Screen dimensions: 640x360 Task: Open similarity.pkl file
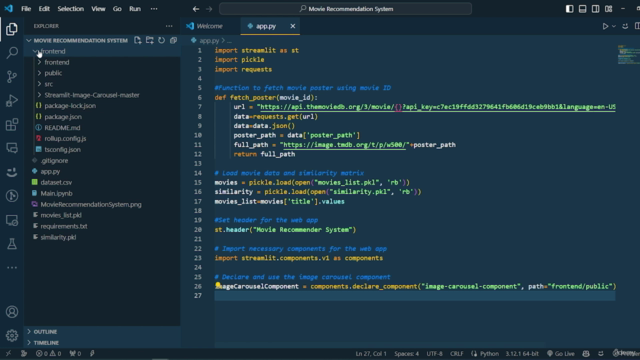coord(58,237)
